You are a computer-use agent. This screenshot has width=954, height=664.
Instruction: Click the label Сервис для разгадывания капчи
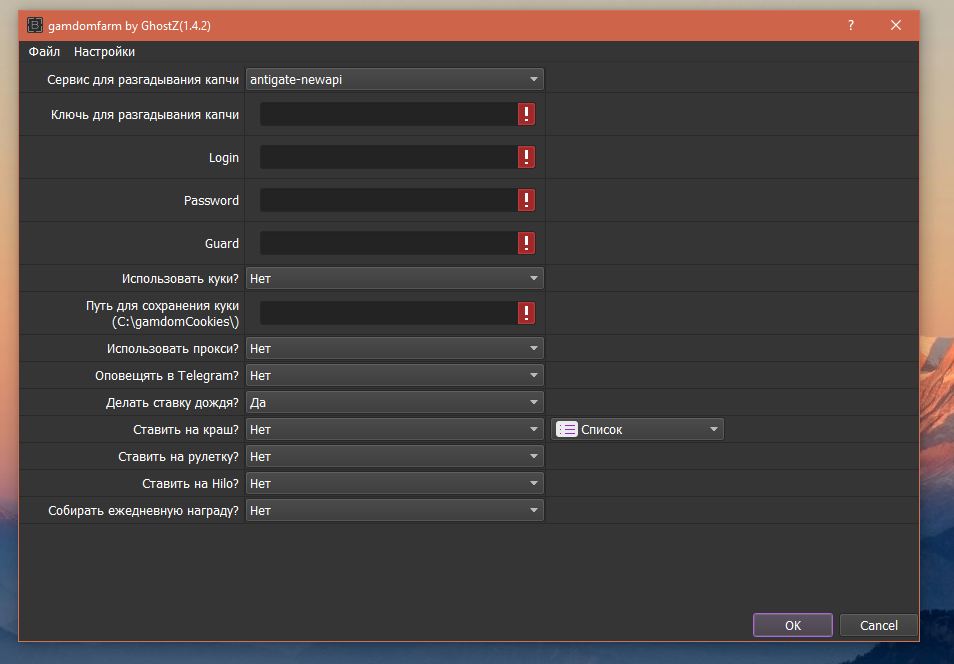point(143,80)
